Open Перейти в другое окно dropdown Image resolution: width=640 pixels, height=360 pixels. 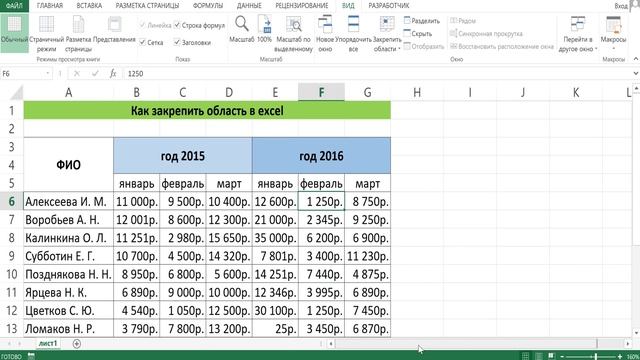tap(578, 34)
